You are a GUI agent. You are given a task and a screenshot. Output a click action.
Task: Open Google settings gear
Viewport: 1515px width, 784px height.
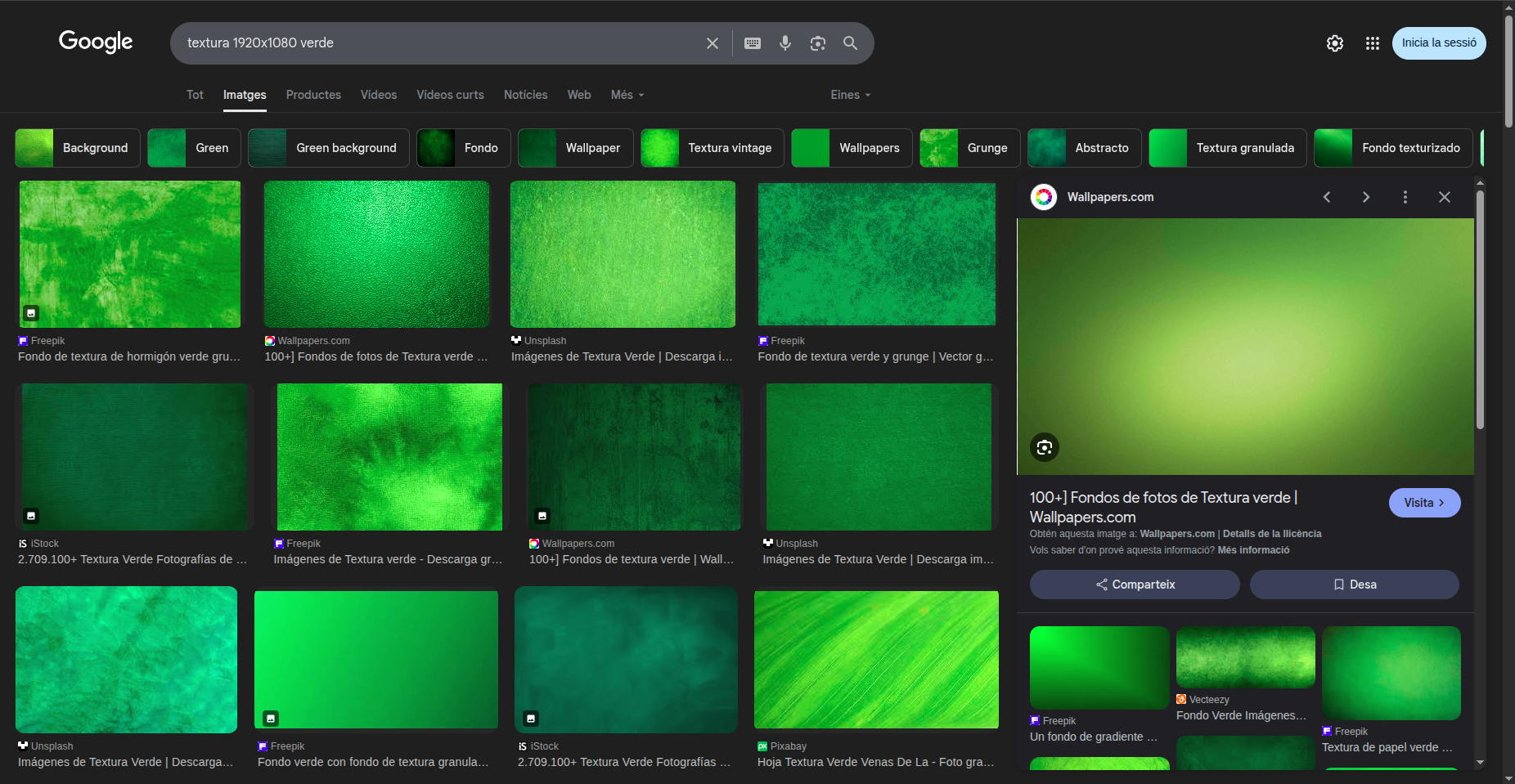tap(1334, 43)
